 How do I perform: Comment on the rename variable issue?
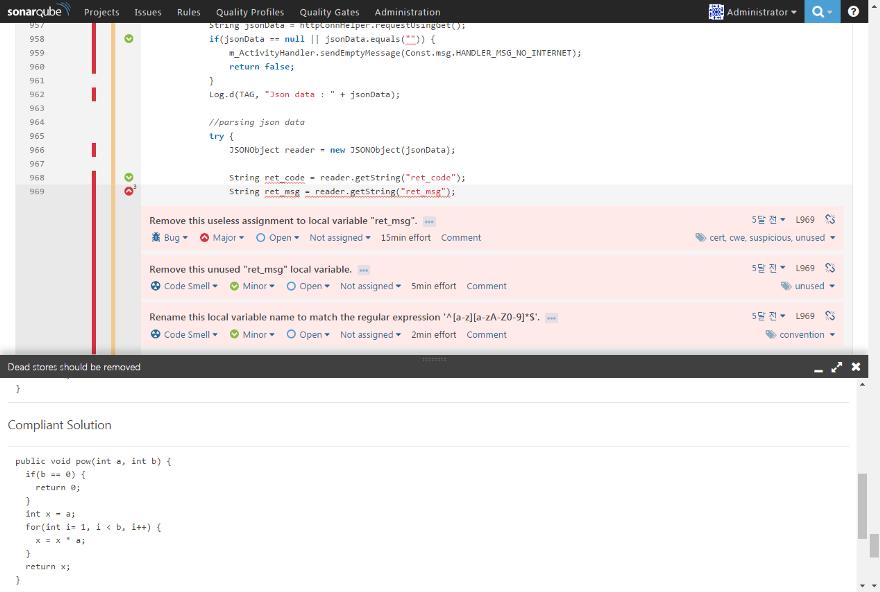[x=486, y=334]
